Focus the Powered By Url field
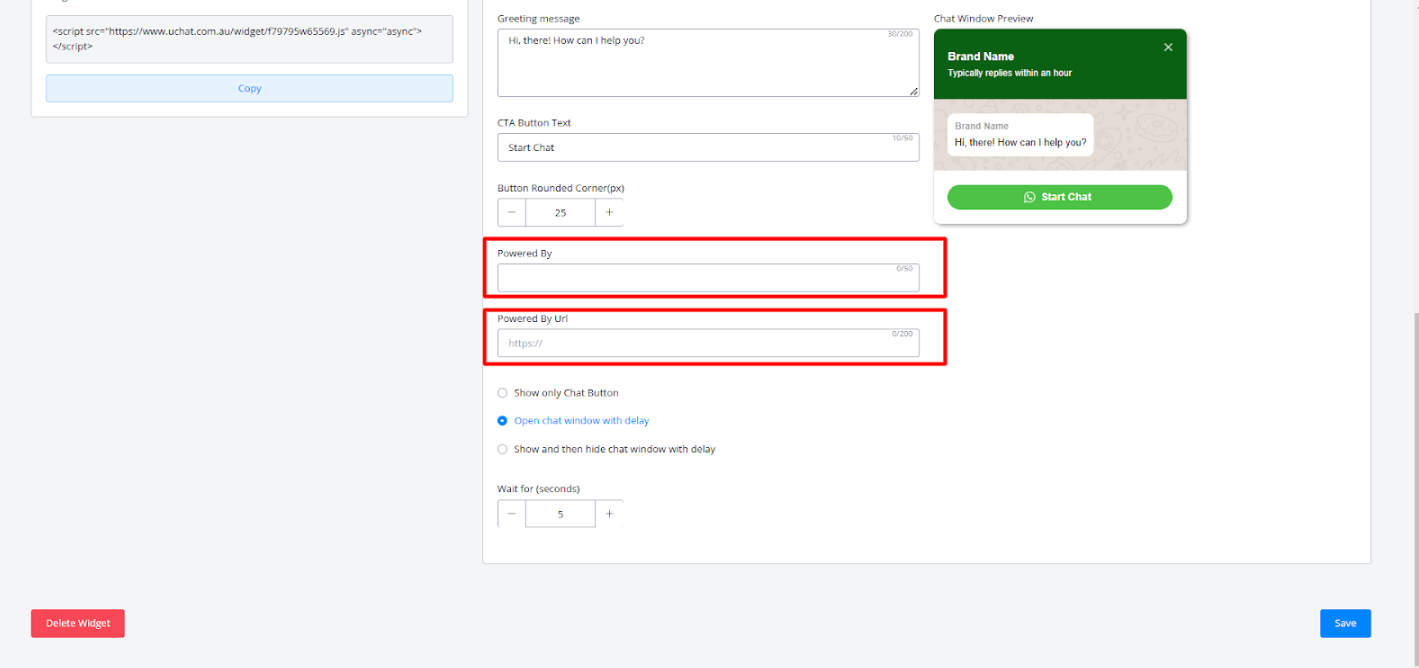 click(707, 343)
